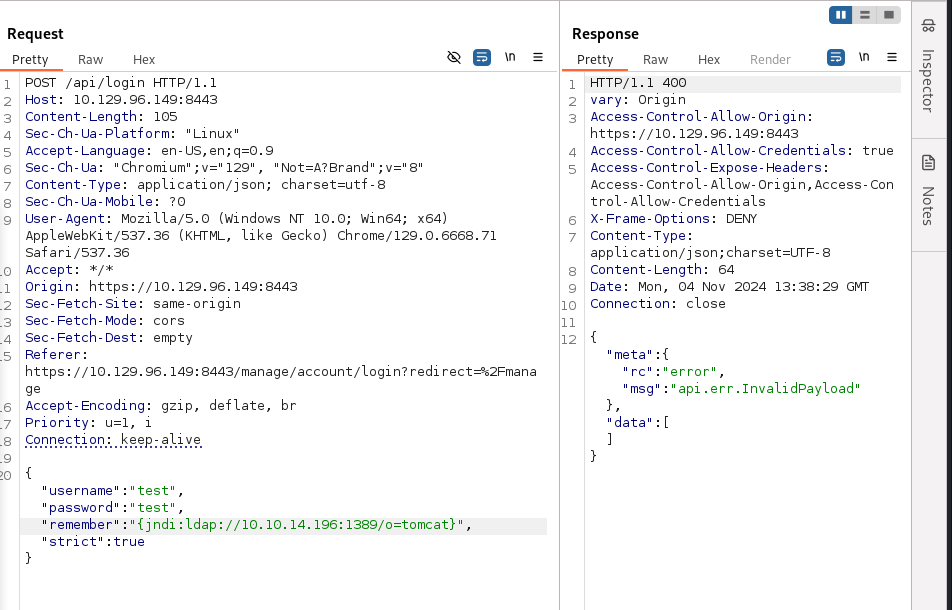Switch to Request Pretty tab
Image resolution: width=952 pixels, height=610 pixels.
tap(30, 59)
